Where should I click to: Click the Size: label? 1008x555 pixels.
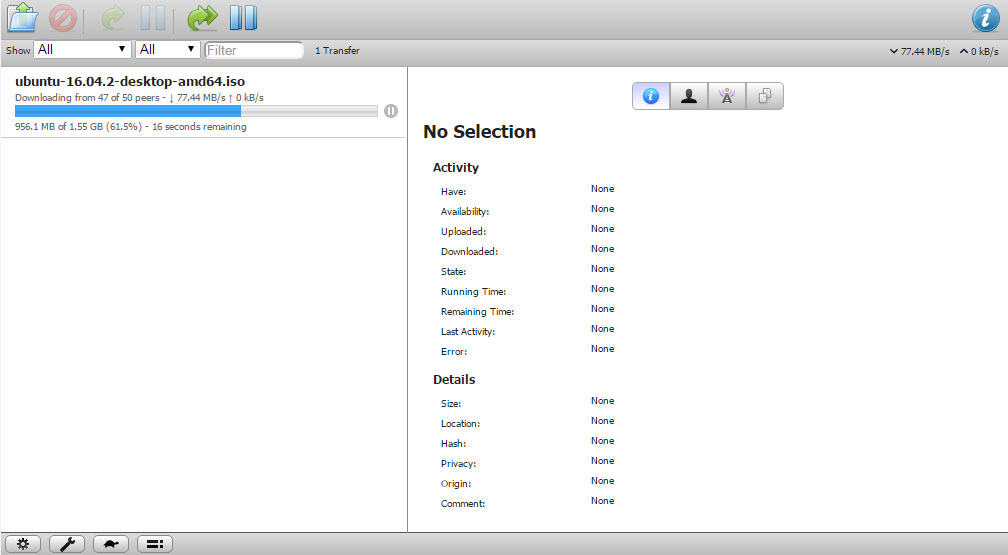451,404
